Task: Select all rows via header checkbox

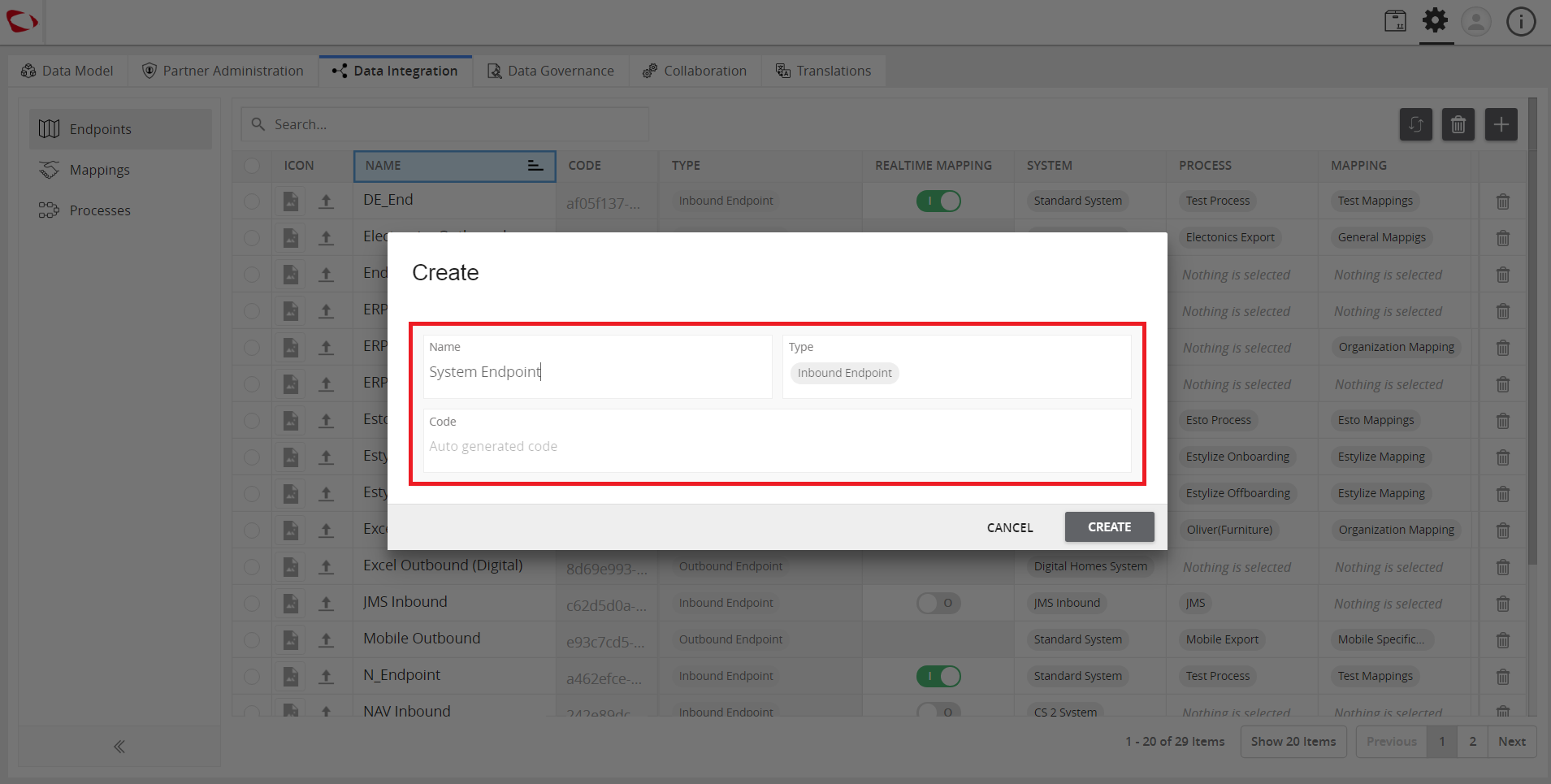Action: point(252,166)
